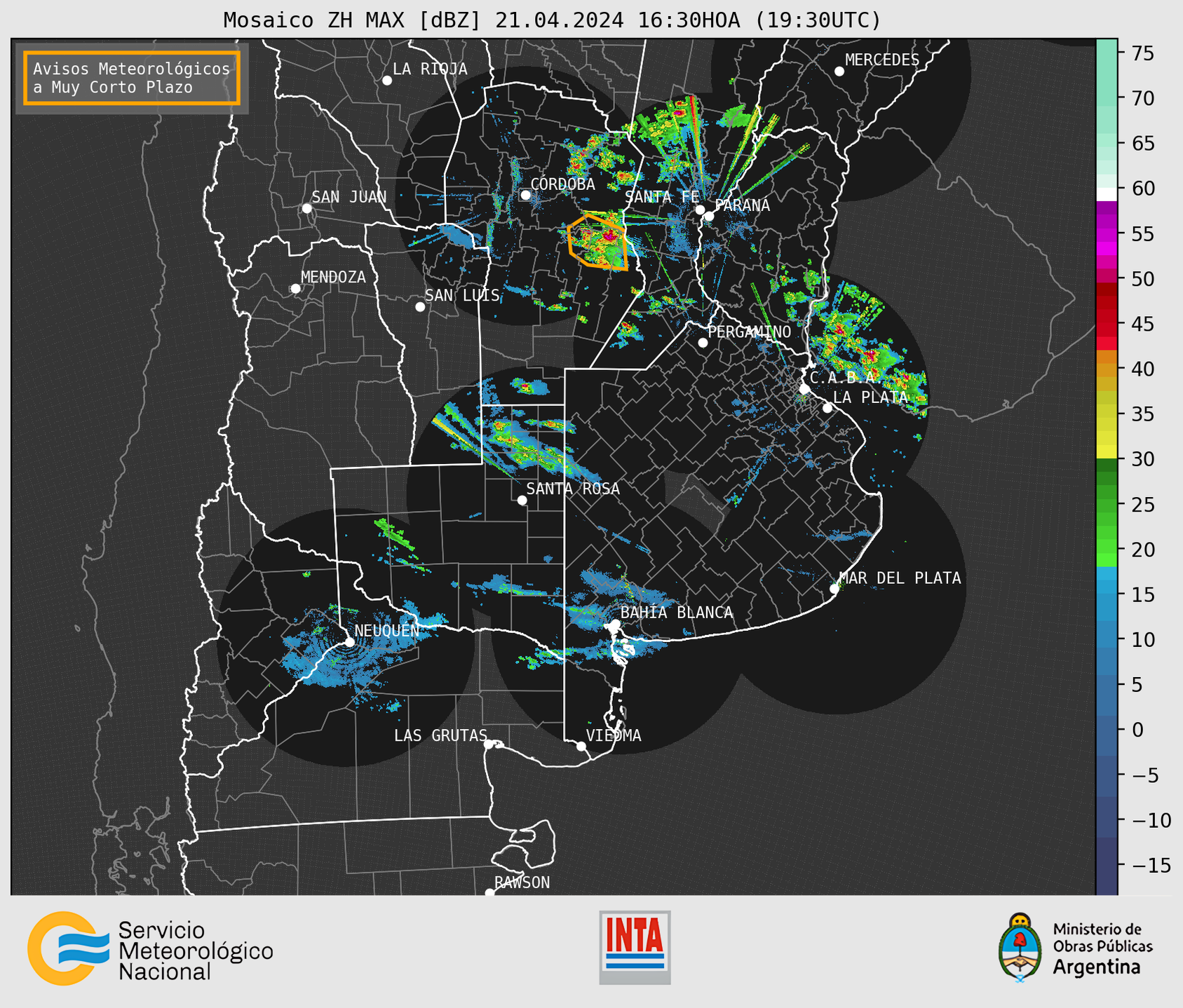Click the MAR DEL PLATA city marker dot
This screenshot has height=1008, width=1183.
pyautogui.click(x=834, y=589)
